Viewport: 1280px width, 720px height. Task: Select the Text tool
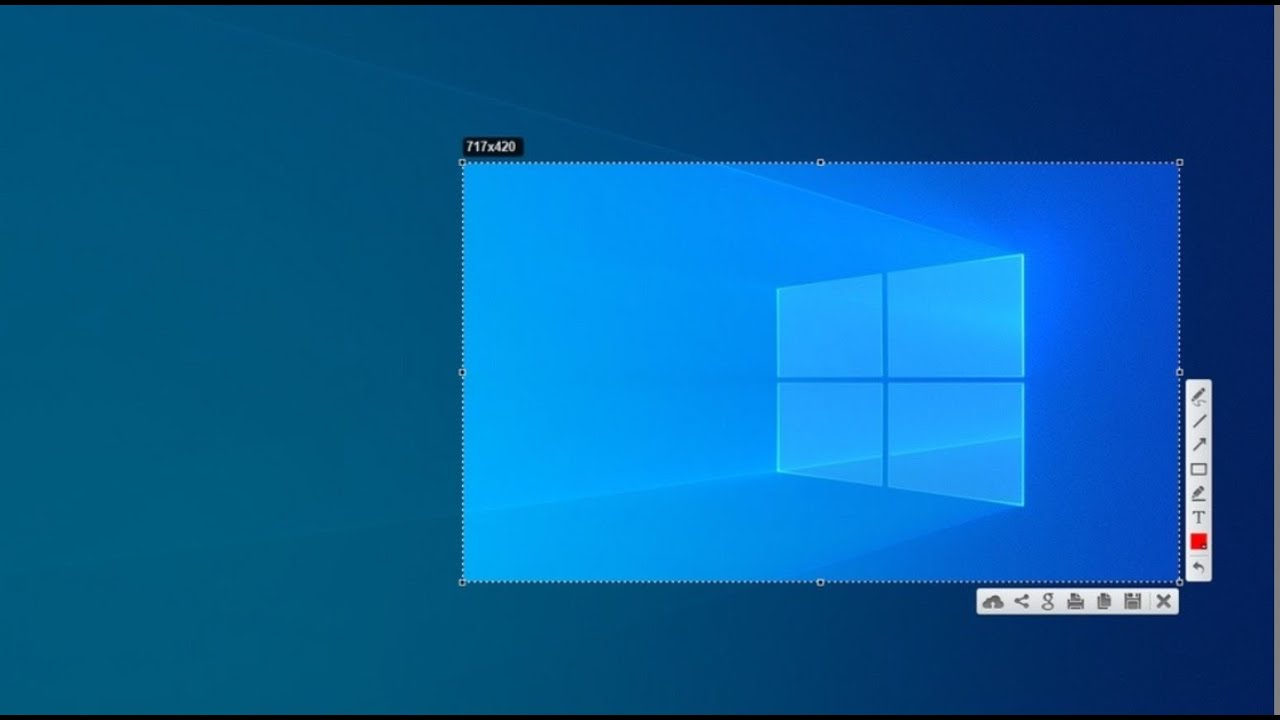[1198, 517]
